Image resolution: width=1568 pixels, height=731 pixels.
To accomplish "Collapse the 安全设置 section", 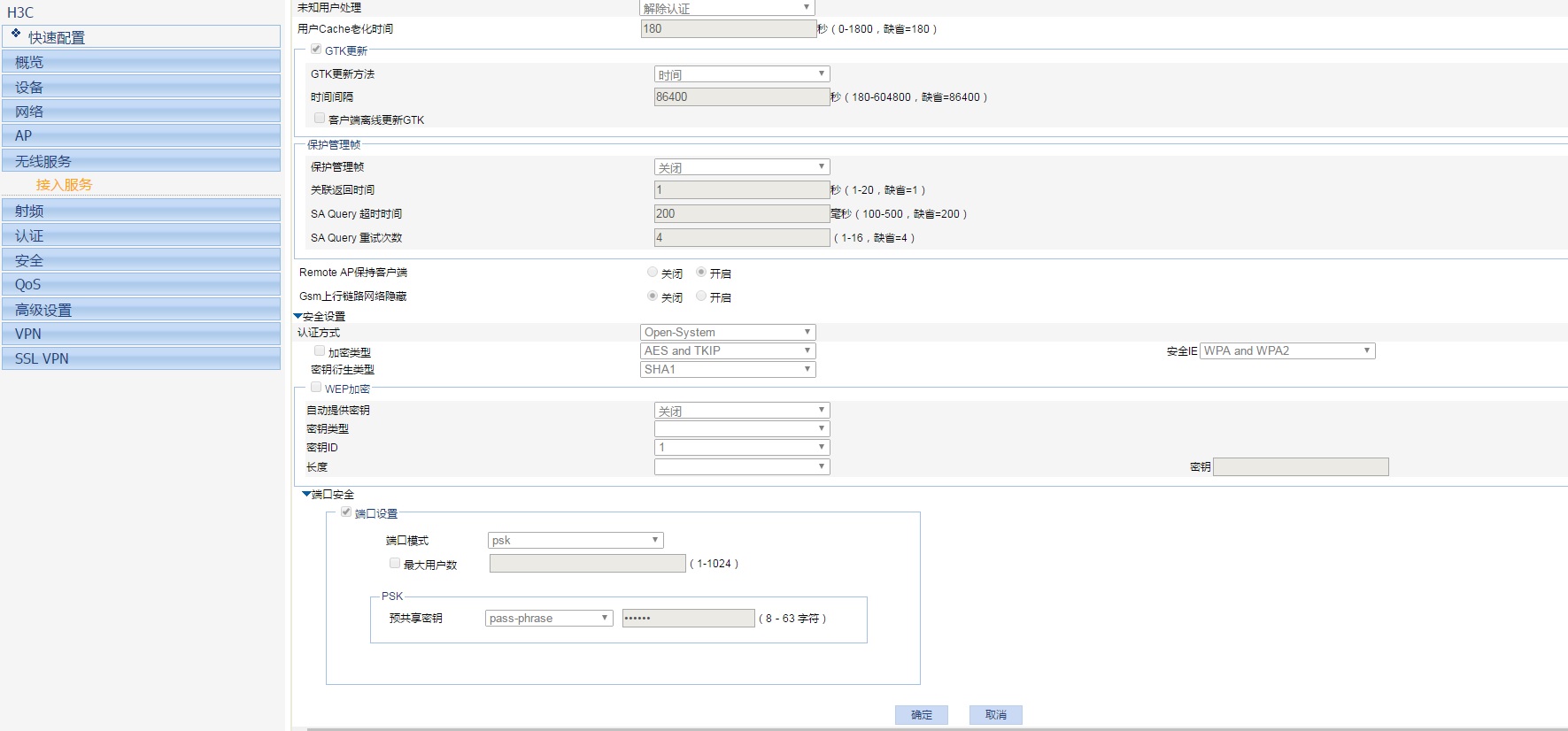I will point(298,316).
